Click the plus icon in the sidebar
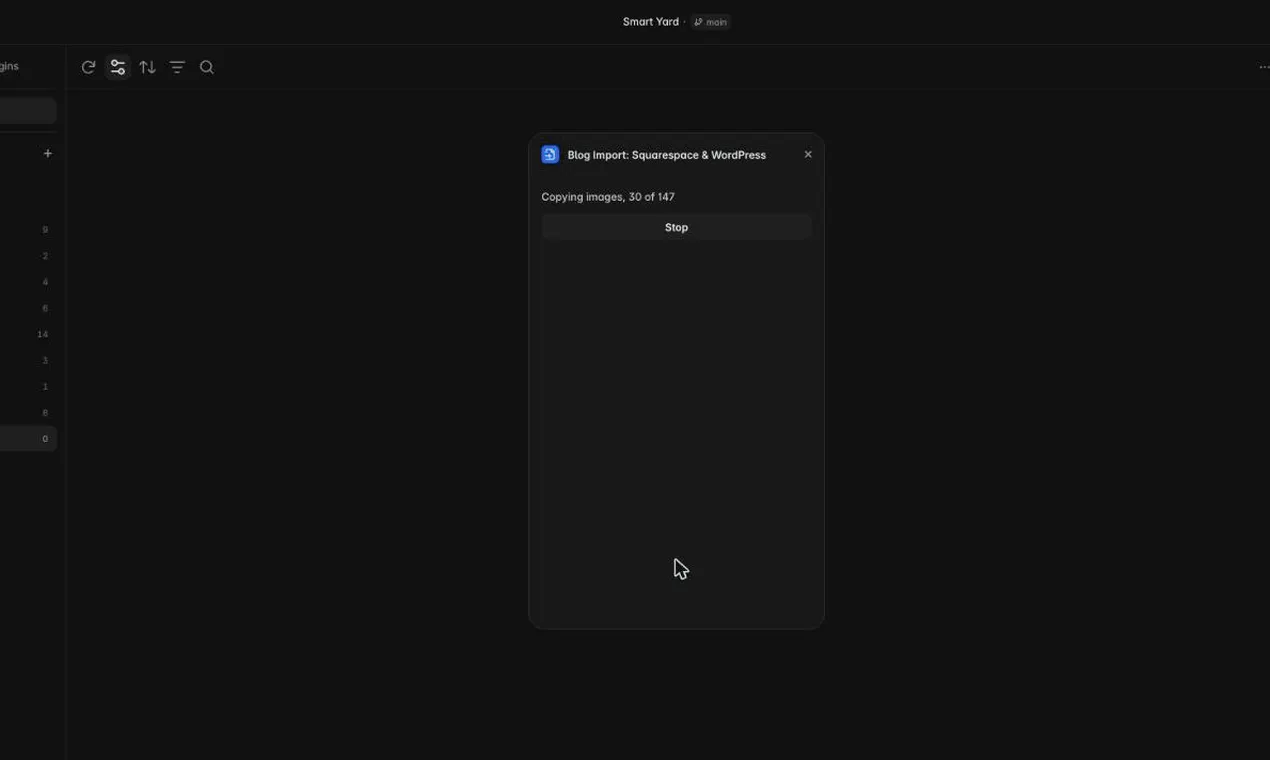 [x=47, y=153]
